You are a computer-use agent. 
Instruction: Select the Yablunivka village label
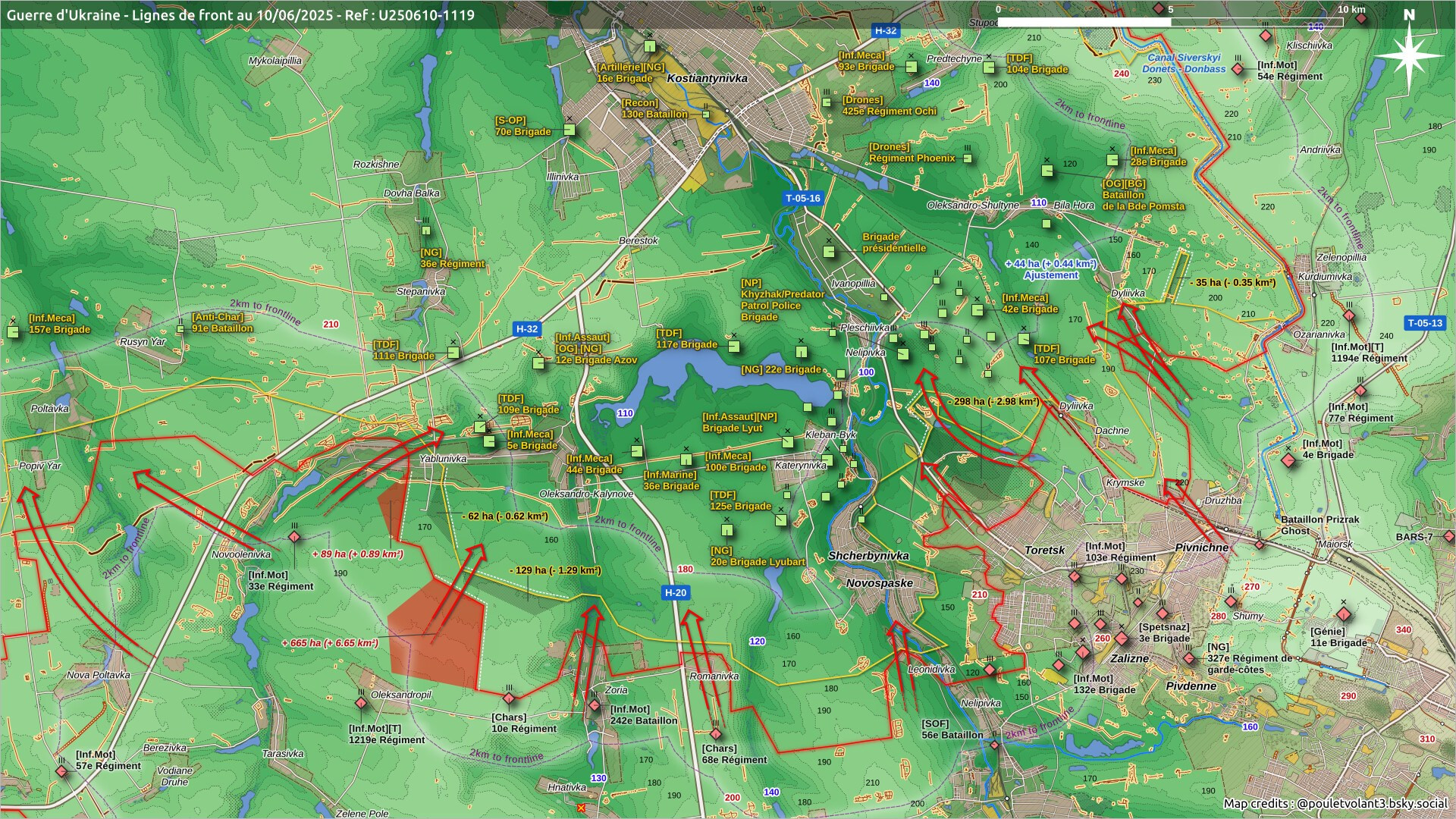tap(443, 459)
